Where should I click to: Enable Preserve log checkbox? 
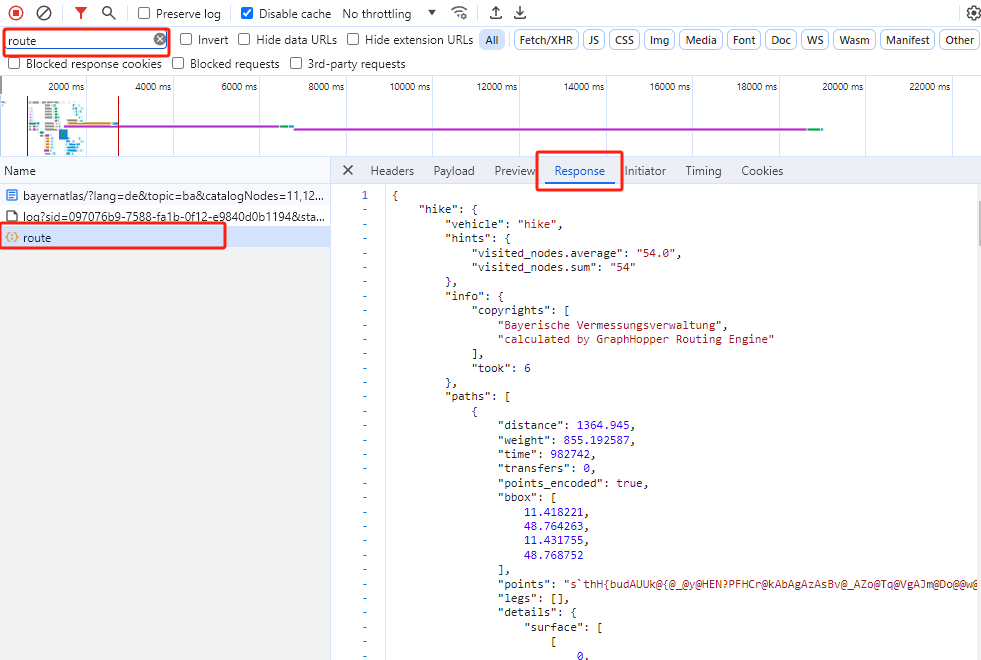pos(144,13)
